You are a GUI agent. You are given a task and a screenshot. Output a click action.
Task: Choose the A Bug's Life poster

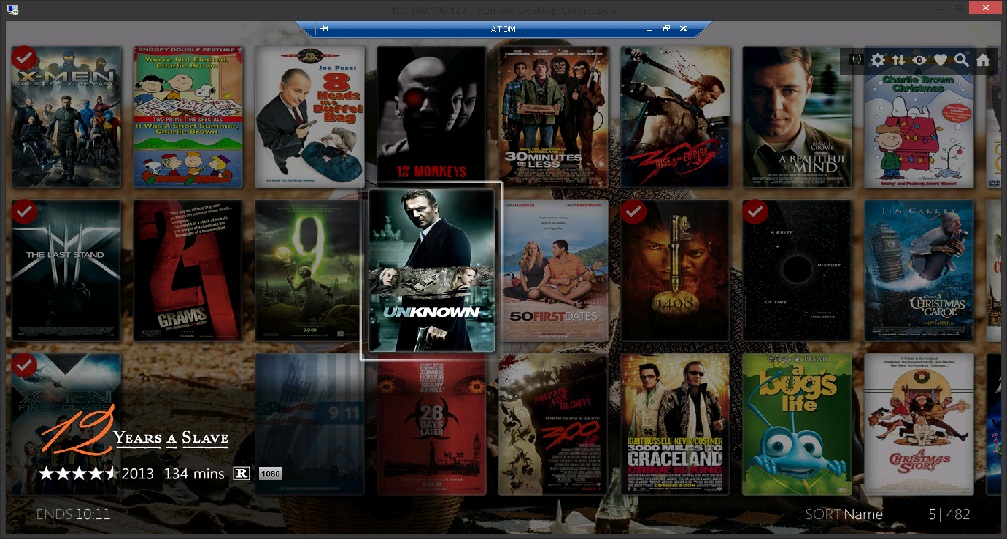click(797, 423)
